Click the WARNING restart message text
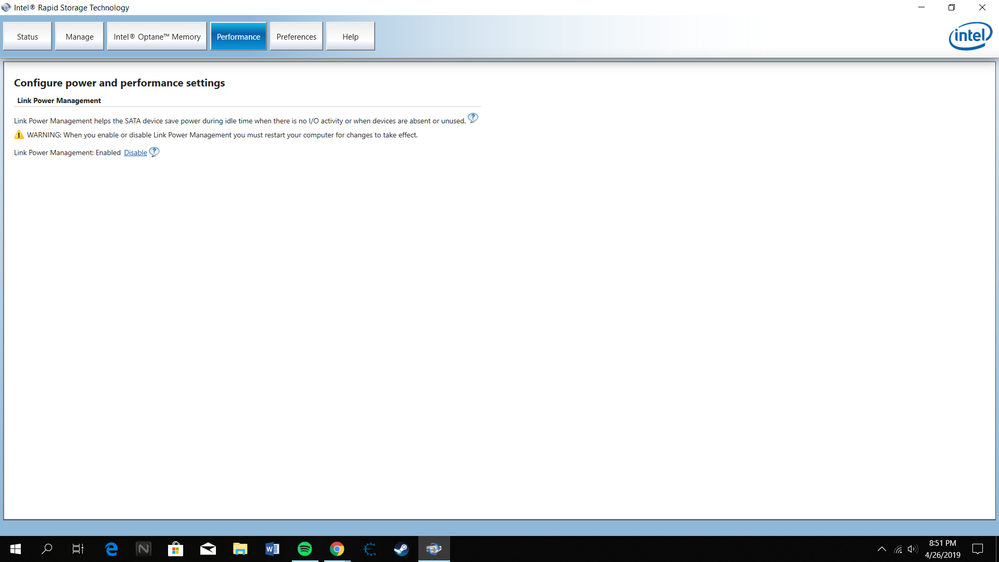The height and width of the screenshot is (562, 999). pyautogui.click(x=222, y=135)
